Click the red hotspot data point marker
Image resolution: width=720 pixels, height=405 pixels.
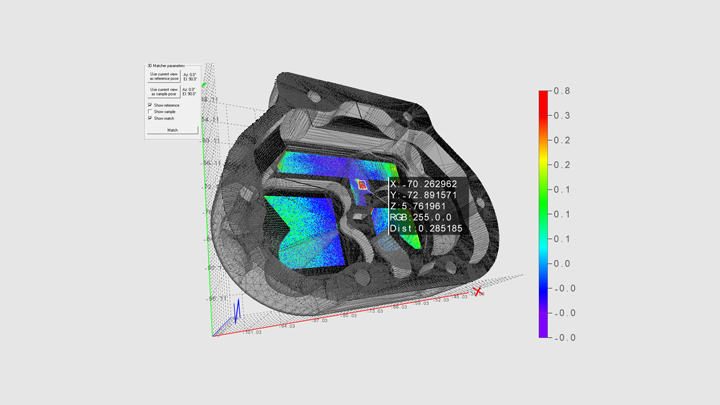click(363, 185)
